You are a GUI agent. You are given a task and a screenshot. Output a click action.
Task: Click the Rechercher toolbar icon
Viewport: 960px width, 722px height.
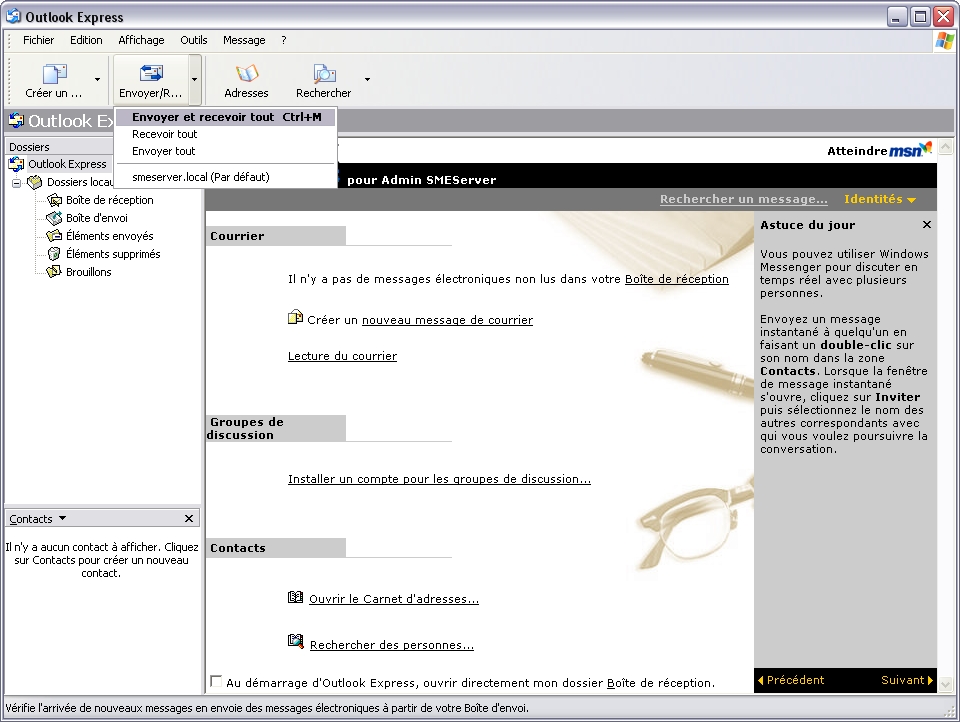tap(324, 73)
